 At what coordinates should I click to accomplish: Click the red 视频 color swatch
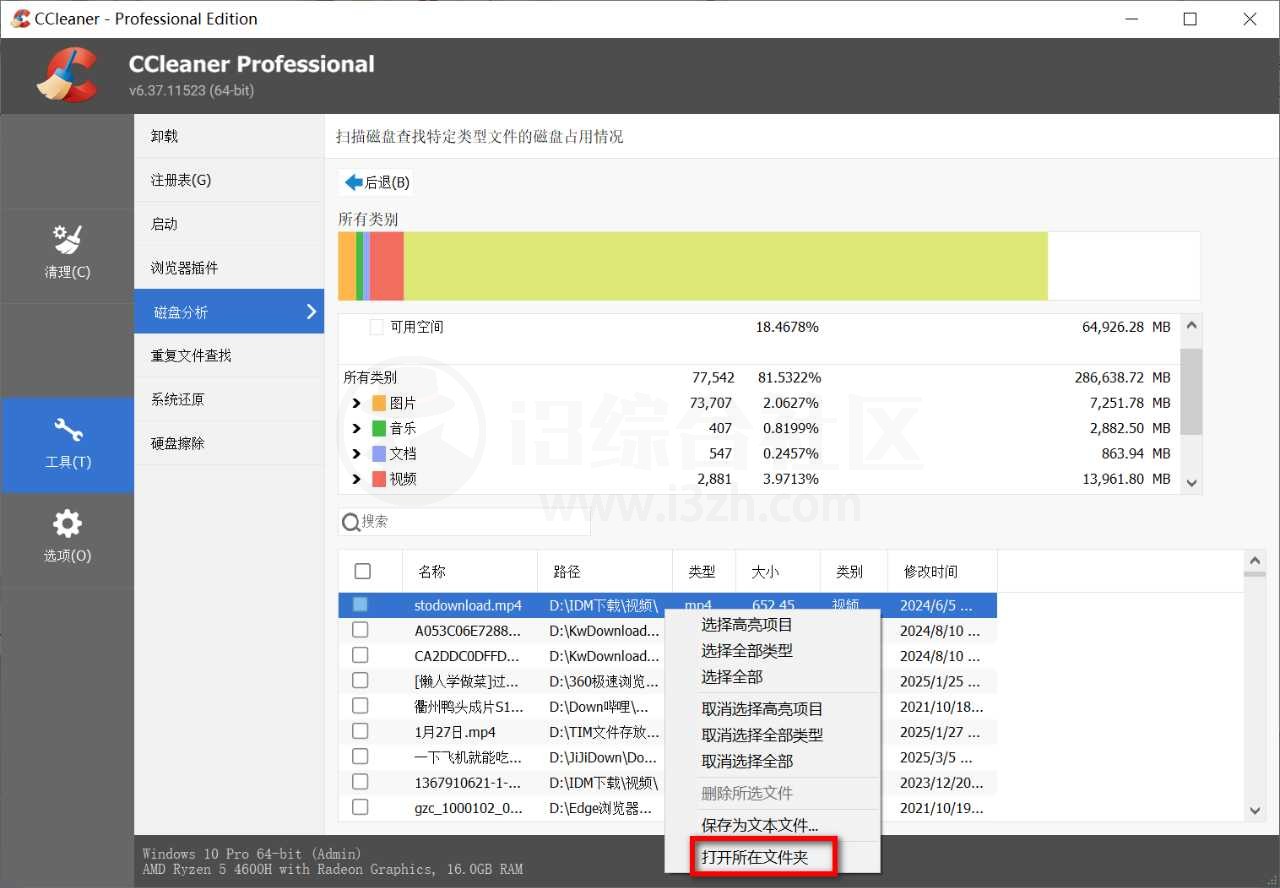(379, 479)
